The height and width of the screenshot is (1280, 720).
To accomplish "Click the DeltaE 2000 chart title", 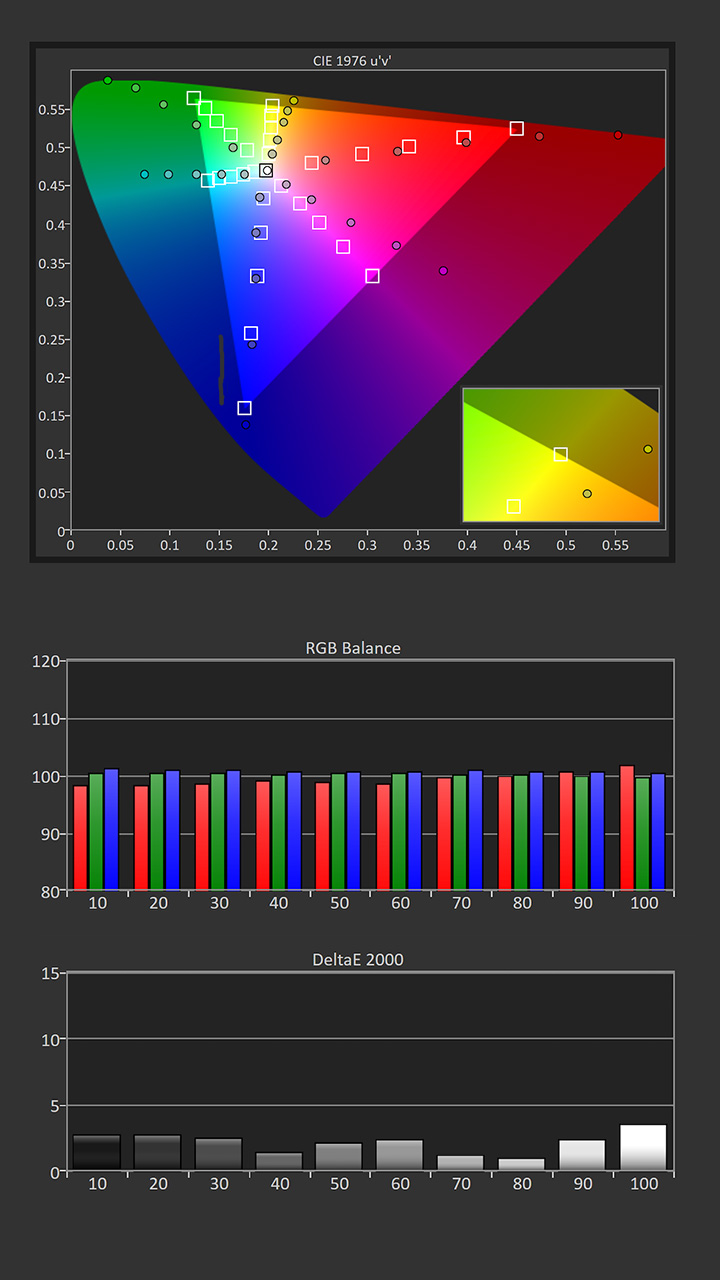I will point(358,960).
